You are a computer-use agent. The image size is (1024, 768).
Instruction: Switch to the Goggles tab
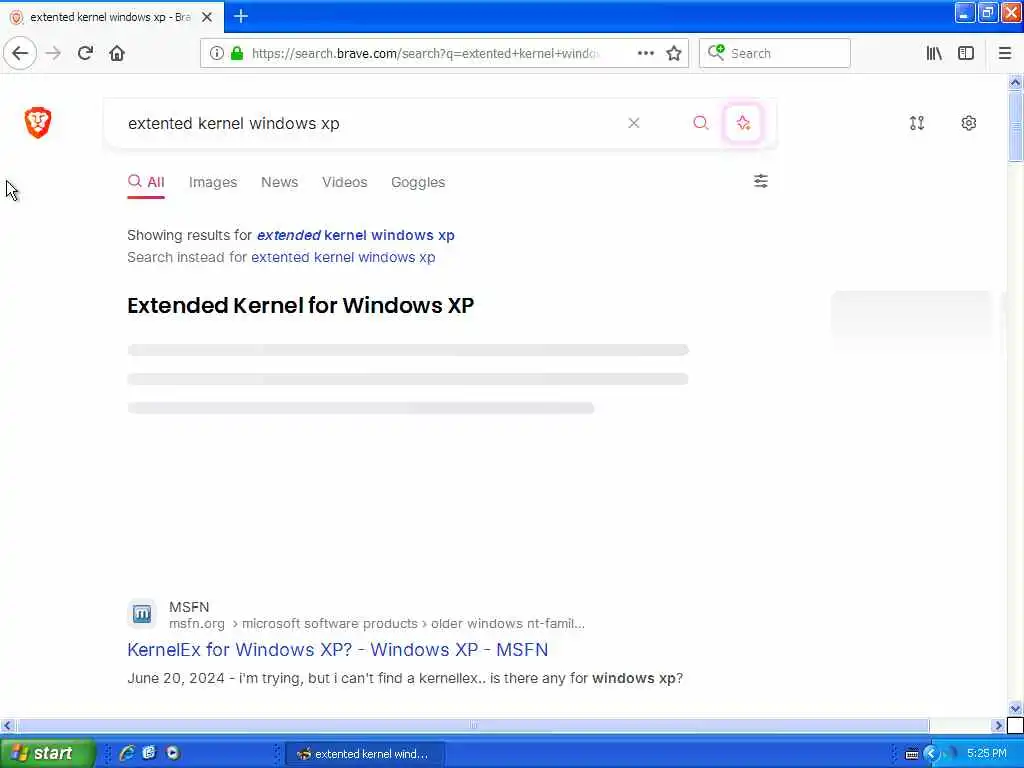[418, 182]
